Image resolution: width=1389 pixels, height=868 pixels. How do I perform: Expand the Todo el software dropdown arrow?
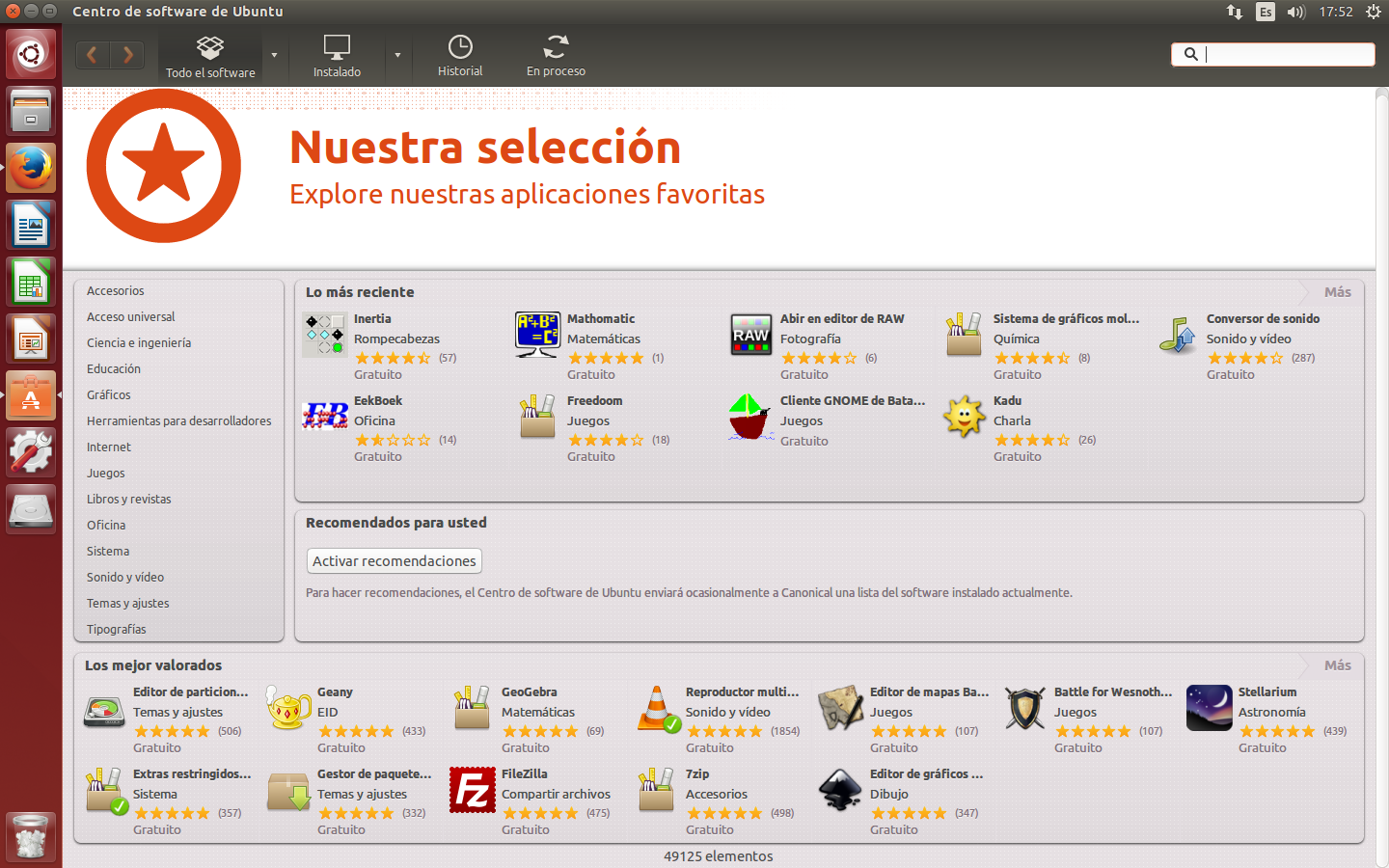coord(274,55)
